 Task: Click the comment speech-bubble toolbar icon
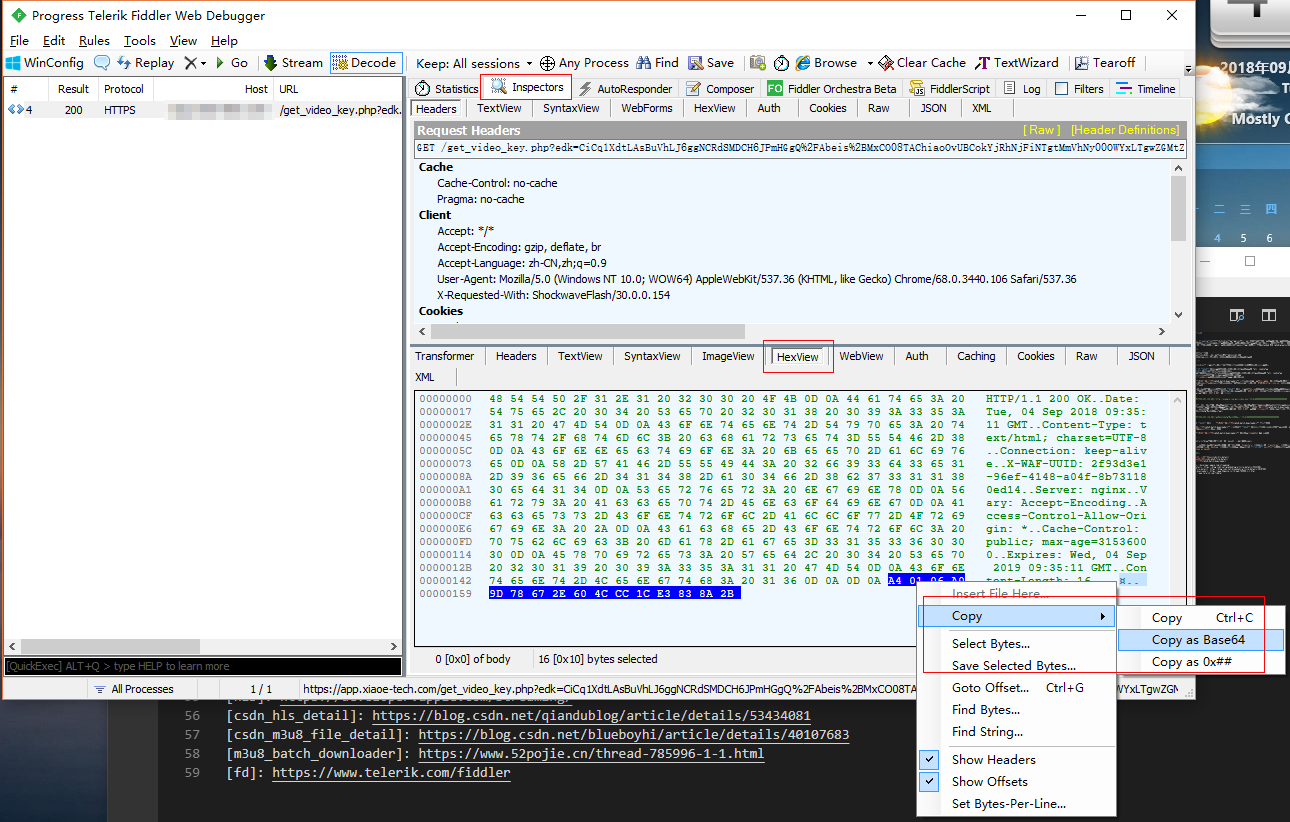click(102, 62)
